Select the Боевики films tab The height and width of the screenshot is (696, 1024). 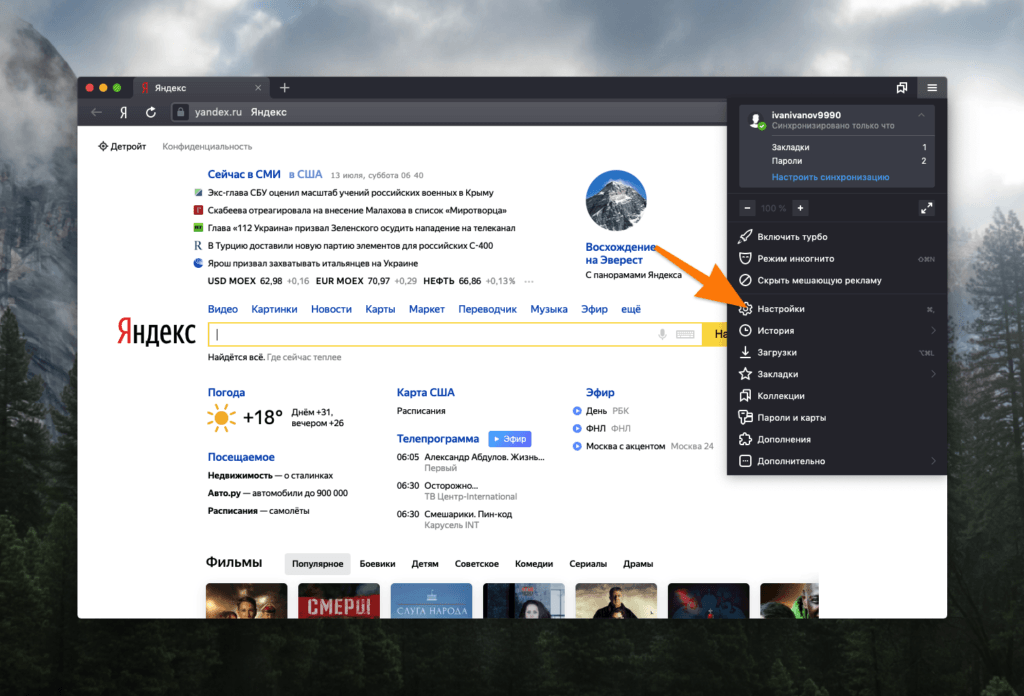click(x=377, y=563)
